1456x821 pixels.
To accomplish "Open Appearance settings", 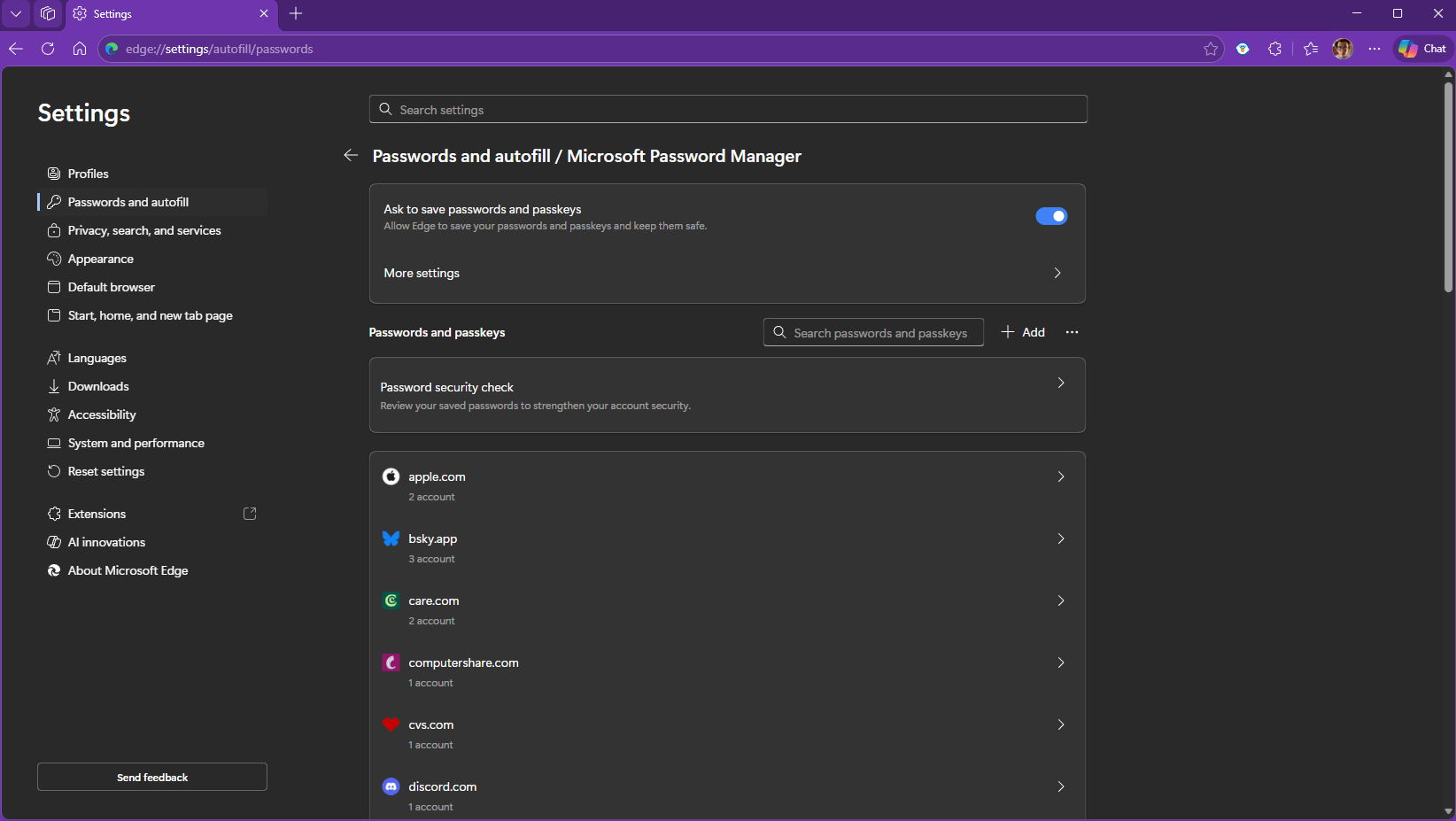I will coord(152,259).
